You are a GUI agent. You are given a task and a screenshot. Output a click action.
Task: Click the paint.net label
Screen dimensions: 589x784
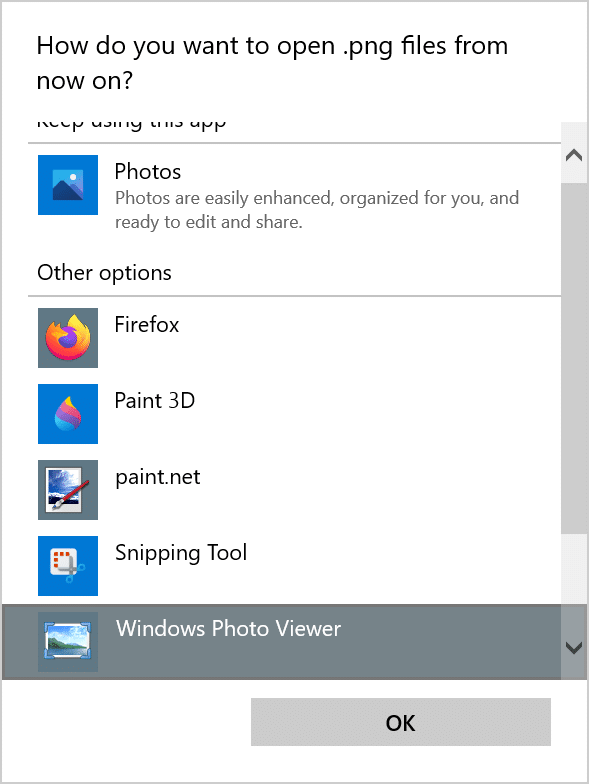coord(158,478)
